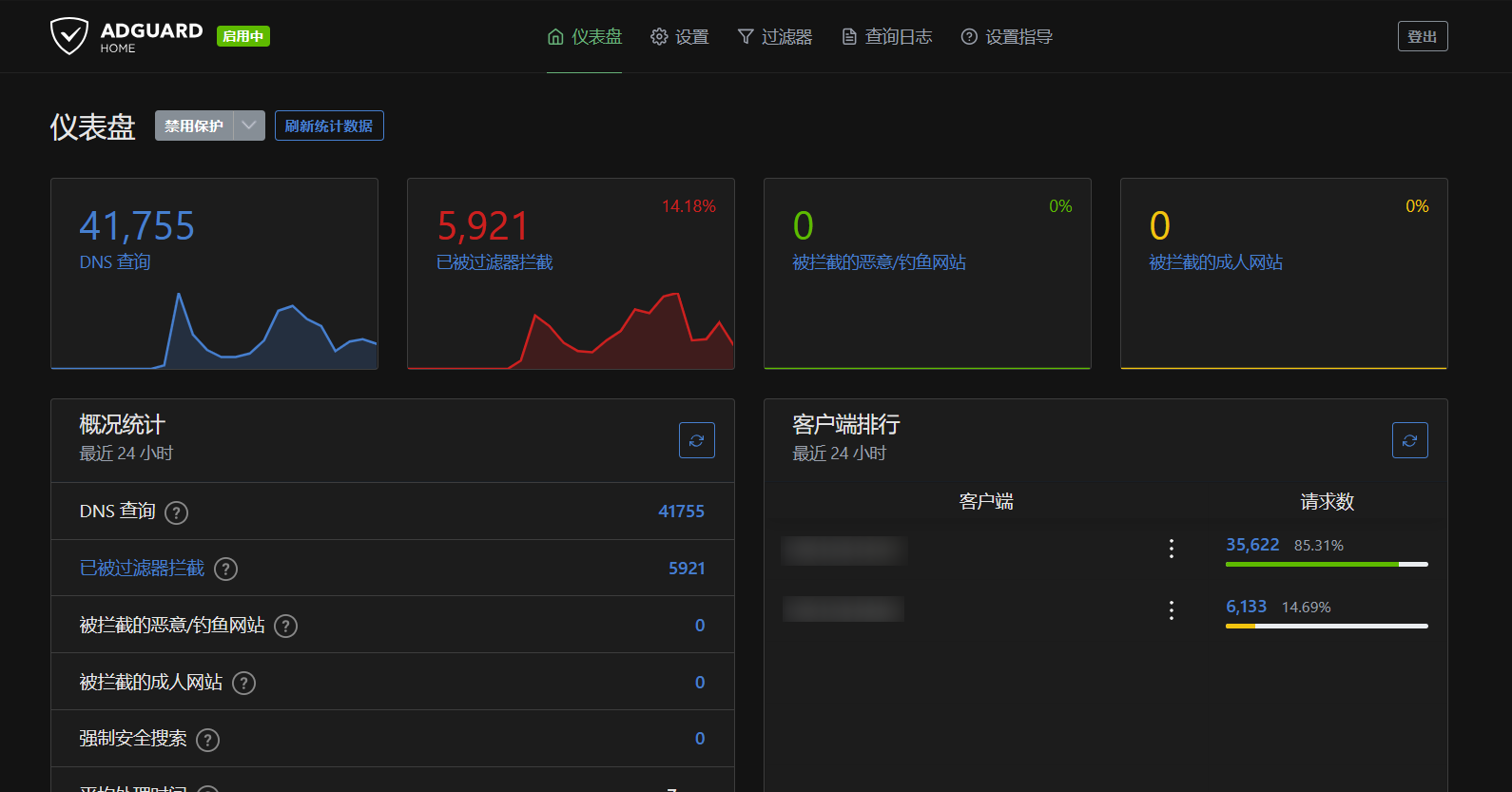The height and width of the screenshot is (792, 1512).
Task: Show help for 强制安全搜索 row
Action: click(x=207, y=741)
